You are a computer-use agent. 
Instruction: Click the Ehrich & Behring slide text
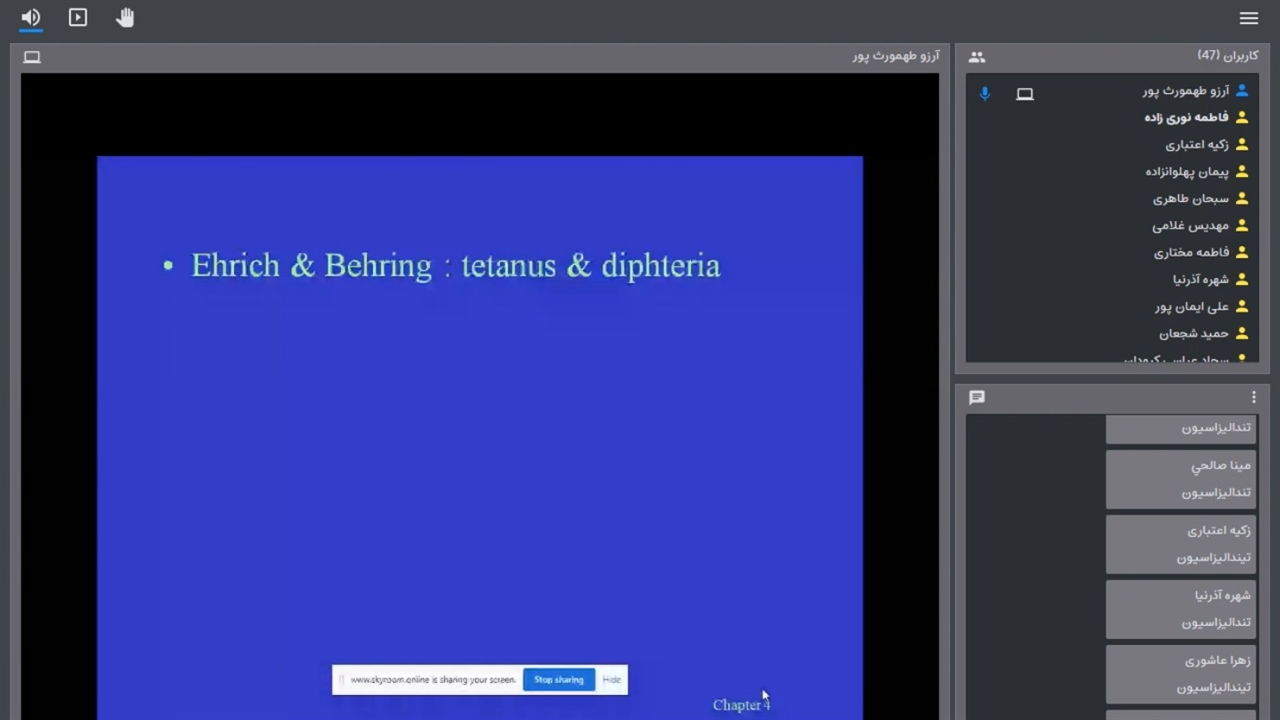point(455,266)
